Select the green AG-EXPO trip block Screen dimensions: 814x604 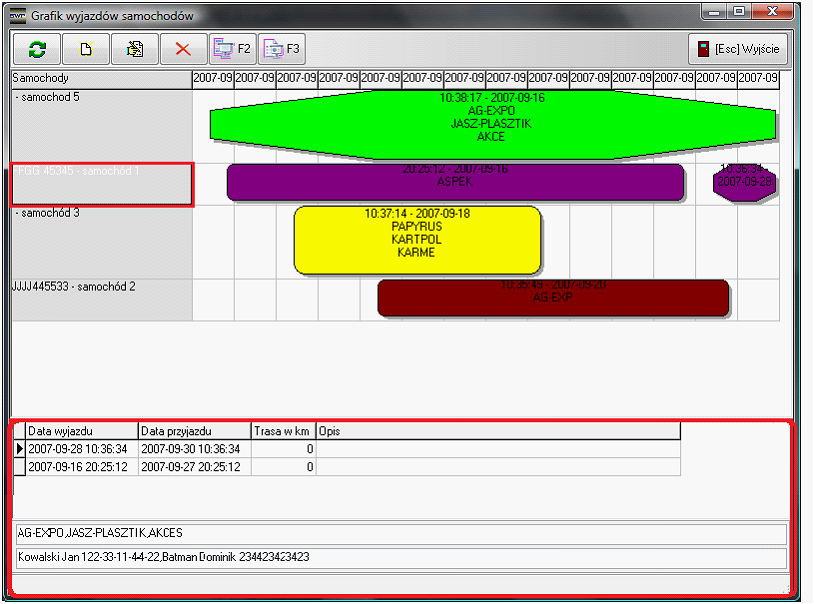[492, 123]
